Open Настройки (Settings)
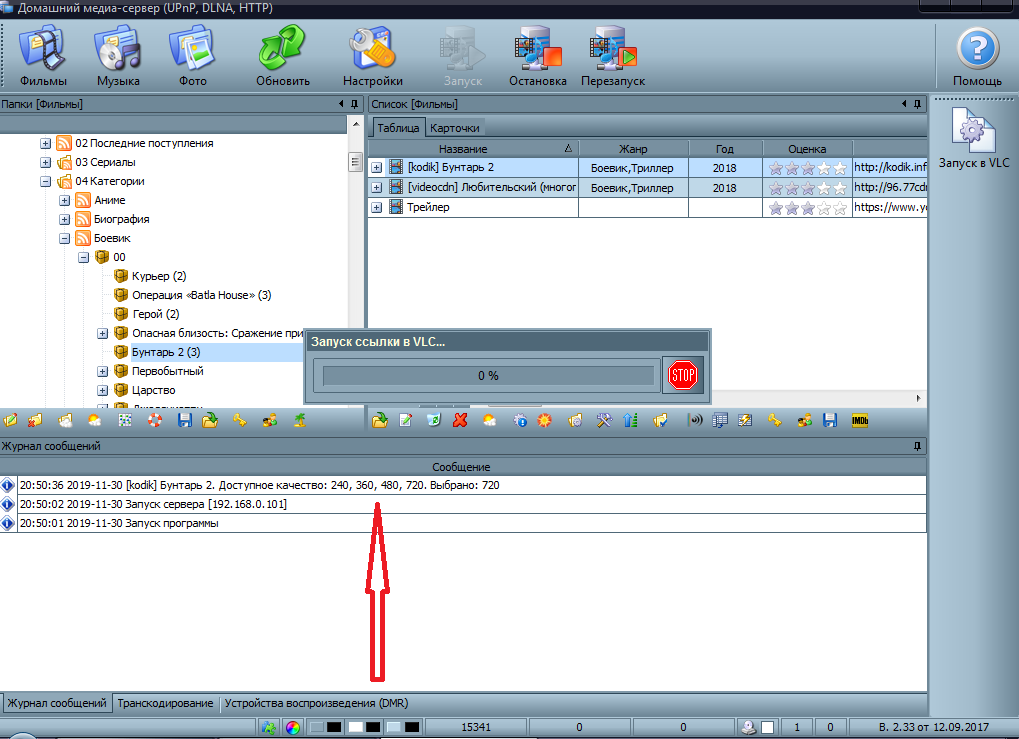The width and height of the screenshot is (1019, 739). pyautogui.click(x=372, y=57)
